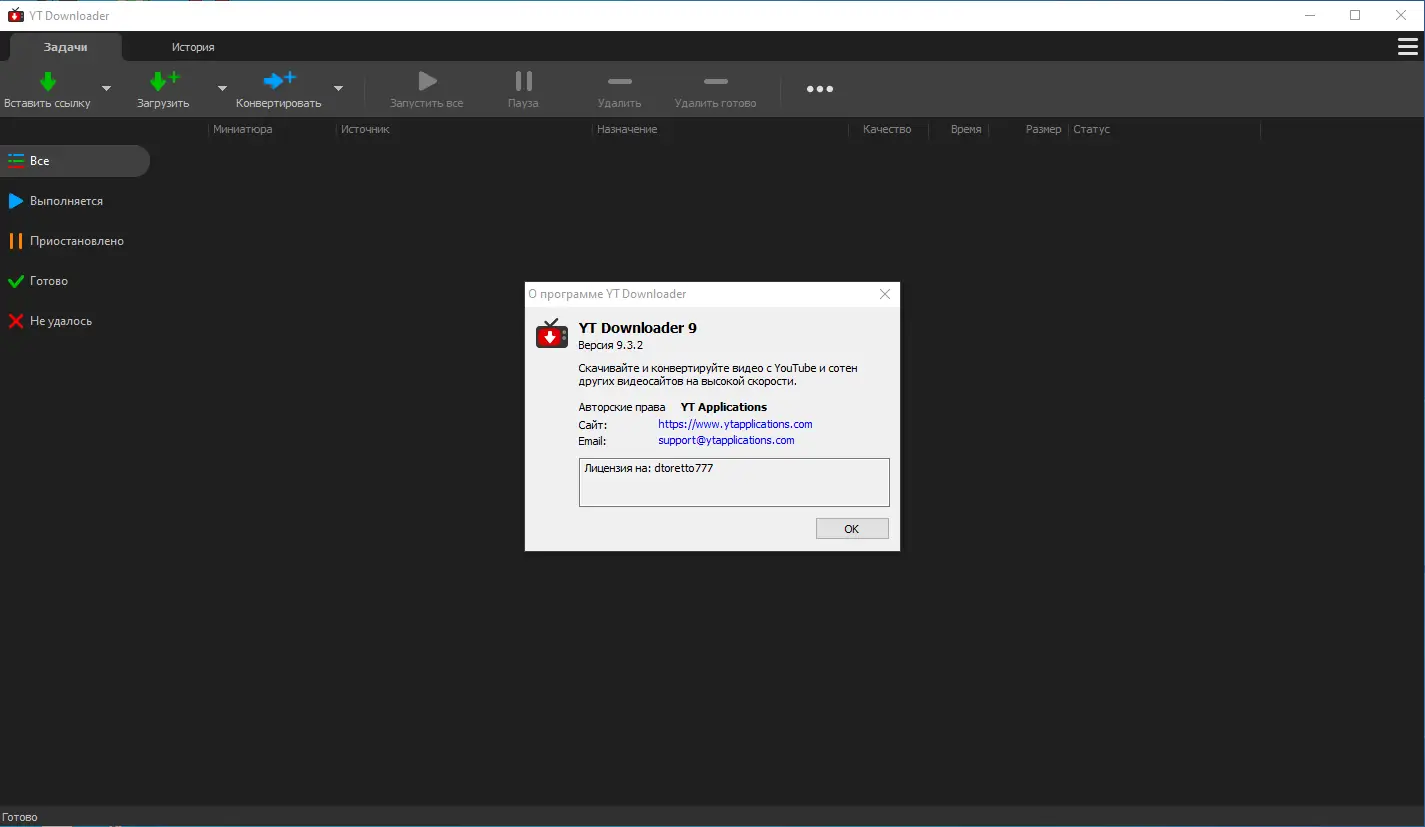Click the dtoretto777 license text field
The width and height of the screenshot is (1425, 827).
pyautogui.click(x=733, y=482)
